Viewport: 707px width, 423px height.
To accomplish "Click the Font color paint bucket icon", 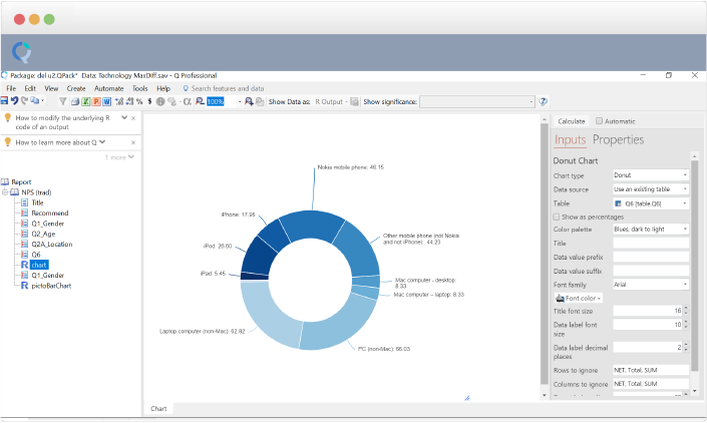I will point(560,298).
